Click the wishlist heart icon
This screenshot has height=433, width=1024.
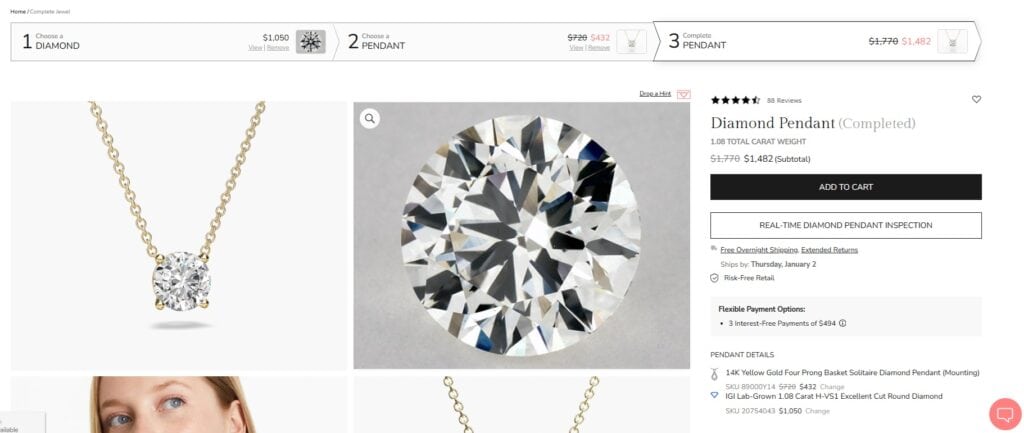976,99
